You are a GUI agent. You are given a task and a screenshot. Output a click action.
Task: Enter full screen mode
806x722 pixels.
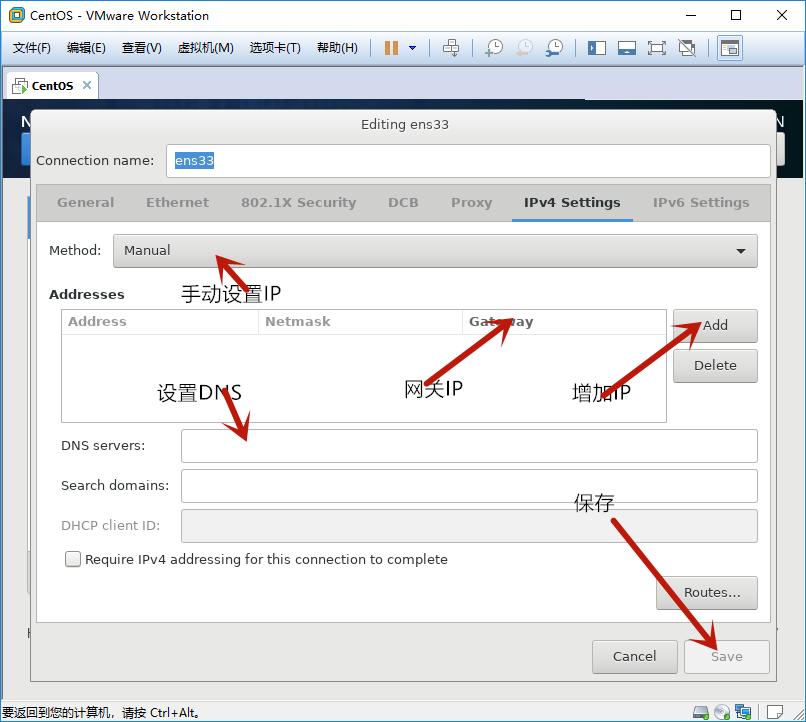pos(656,48)
